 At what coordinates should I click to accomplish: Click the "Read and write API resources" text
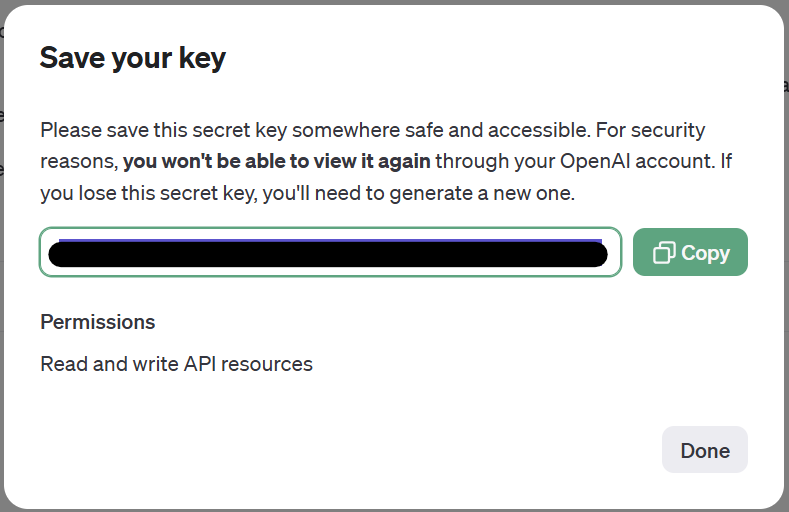pos(177,364)
